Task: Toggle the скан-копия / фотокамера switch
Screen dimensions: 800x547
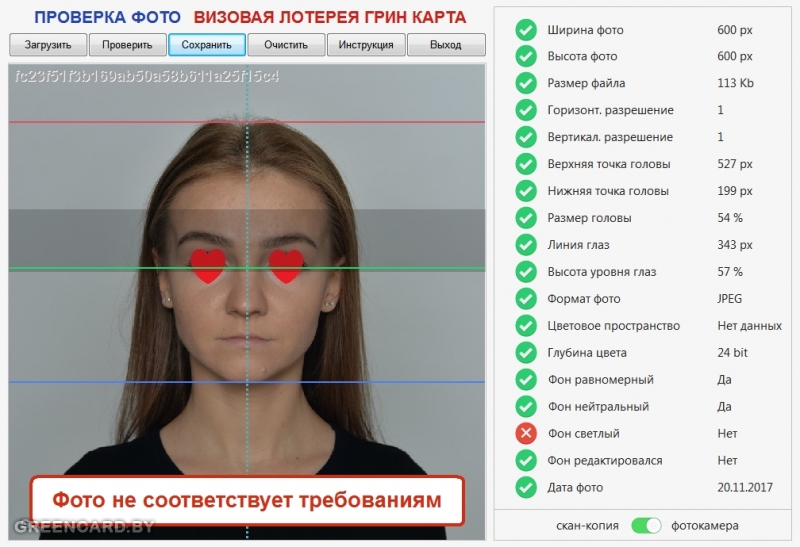Action: point(646,526)
